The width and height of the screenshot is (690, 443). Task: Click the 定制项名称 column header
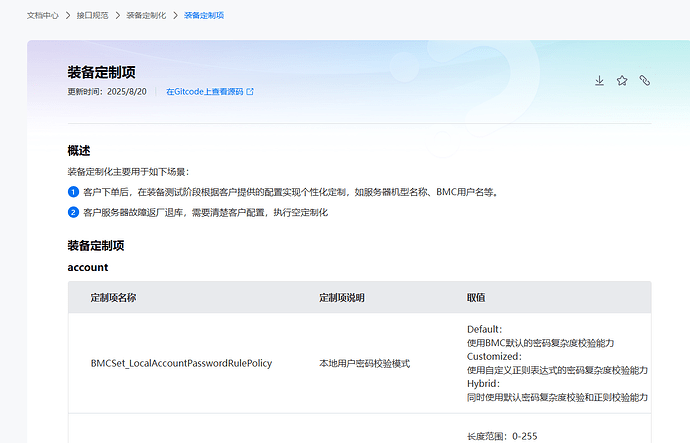(114, 298)
